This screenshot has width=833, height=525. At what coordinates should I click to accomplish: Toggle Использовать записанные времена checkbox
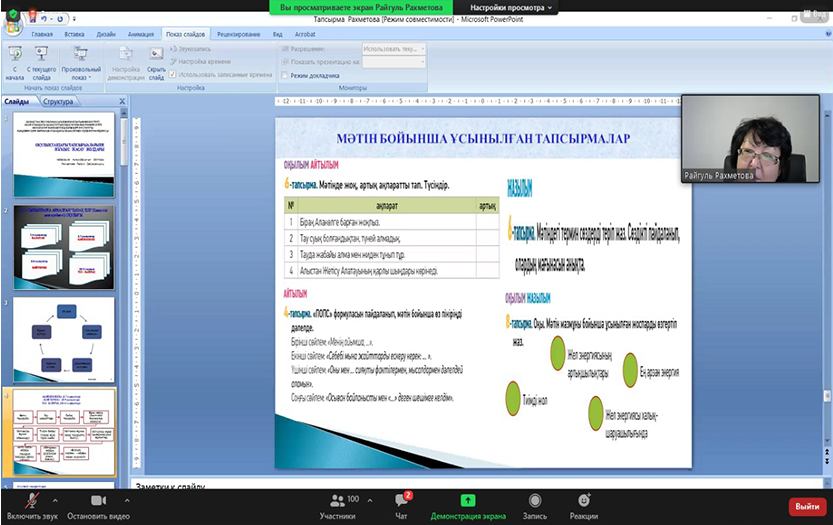coord(173,74)
